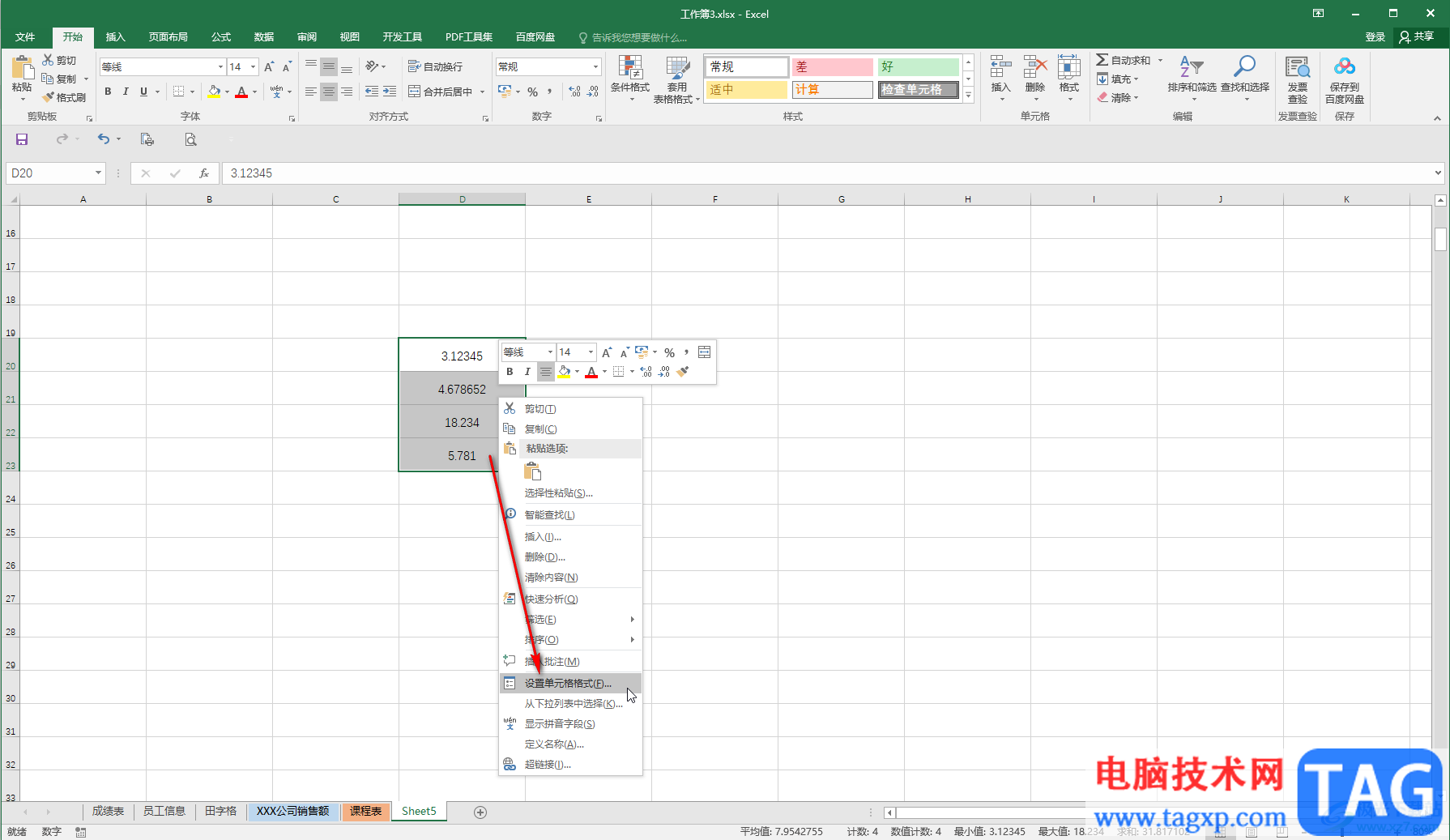
Task: Toggle center alignment in ribbon
Action: pyautogui.click(x=329, y=92)
